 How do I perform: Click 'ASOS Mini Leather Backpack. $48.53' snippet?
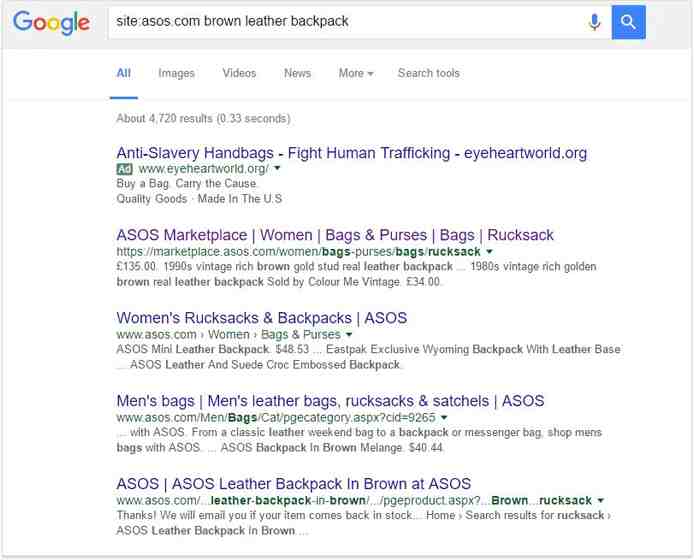[x=212, y=349]
